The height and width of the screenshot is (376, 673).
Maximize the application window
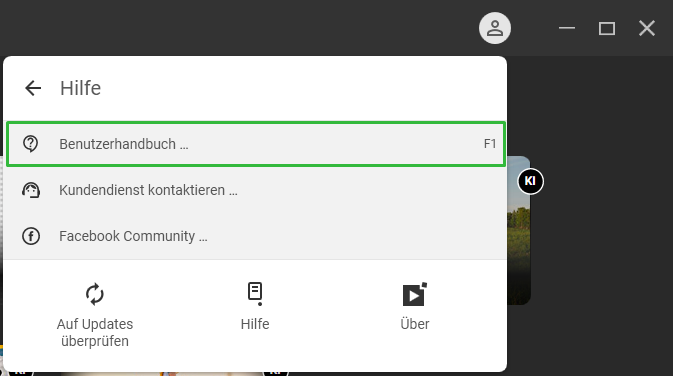point(607,28)
